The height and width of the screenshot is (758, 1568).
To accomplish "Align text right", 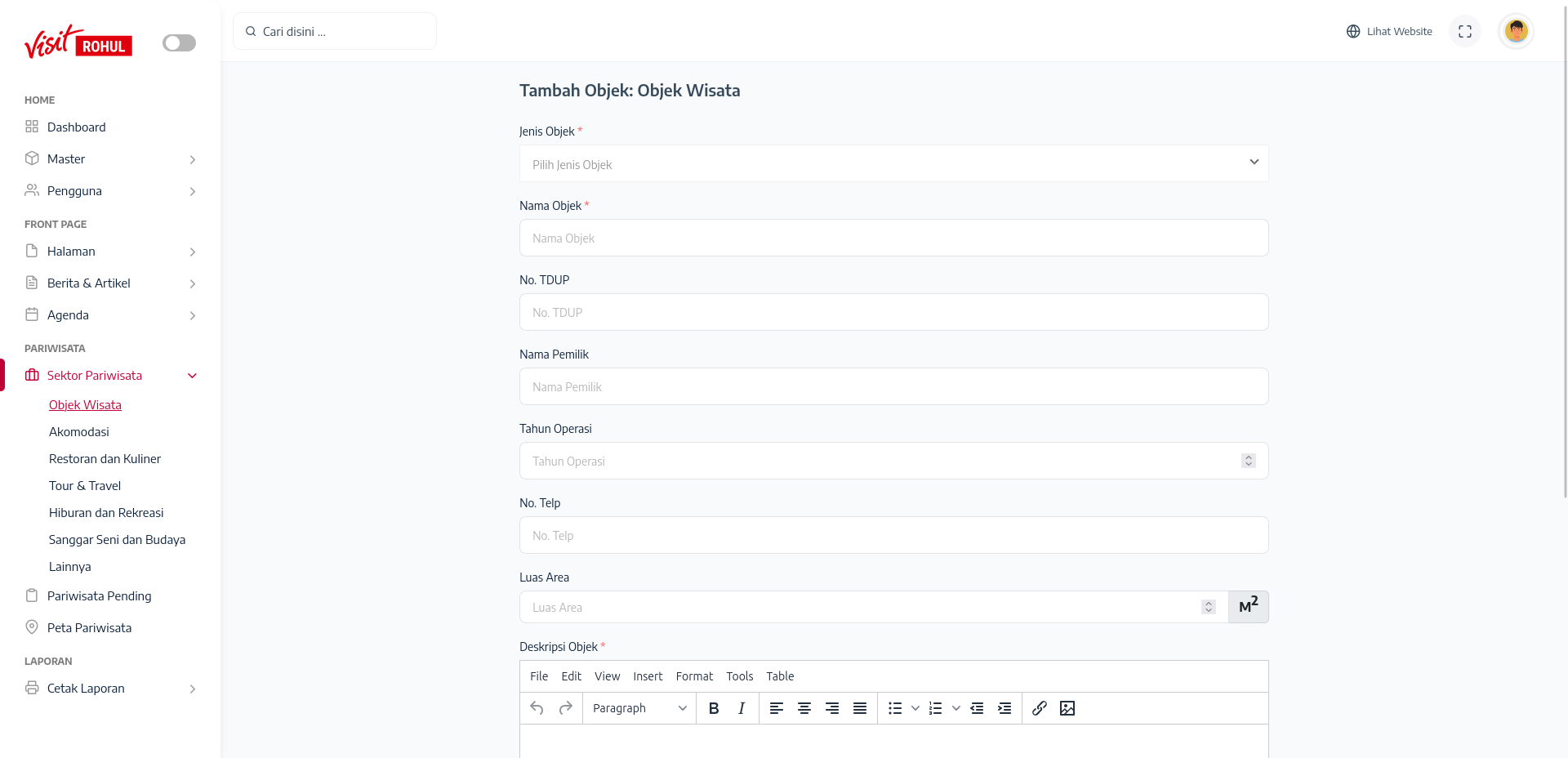I will coord(832,708).
